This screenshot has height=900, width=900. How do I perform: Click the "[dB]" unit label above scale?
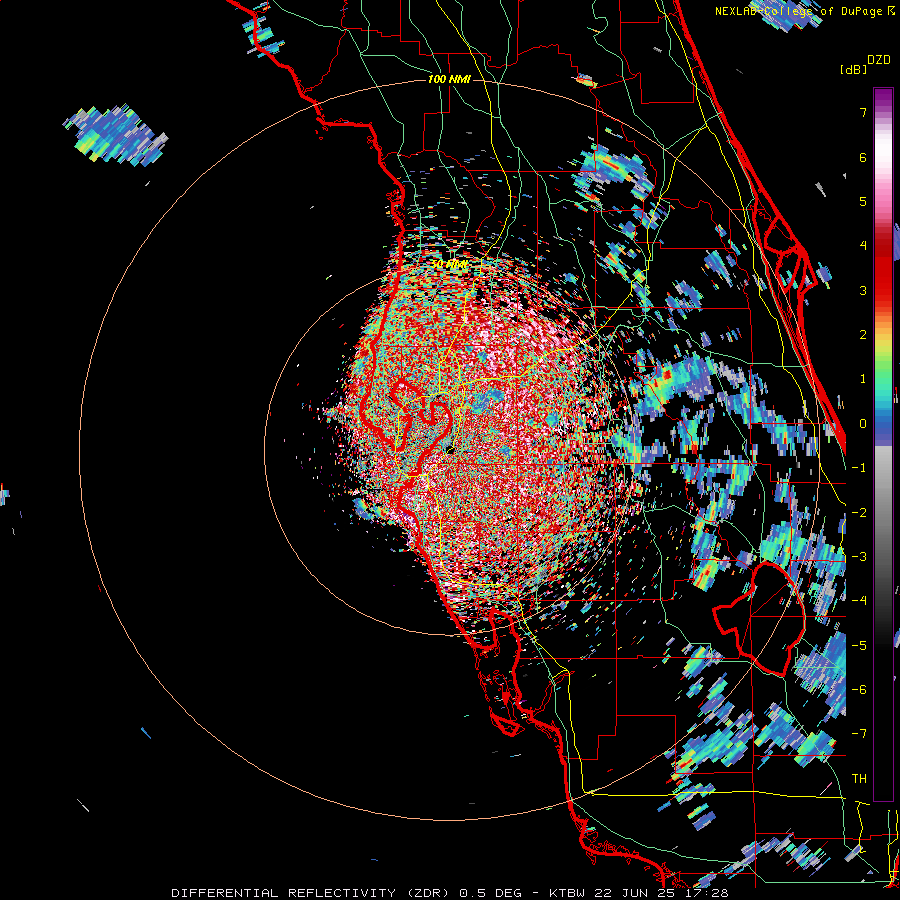[853, 69]
